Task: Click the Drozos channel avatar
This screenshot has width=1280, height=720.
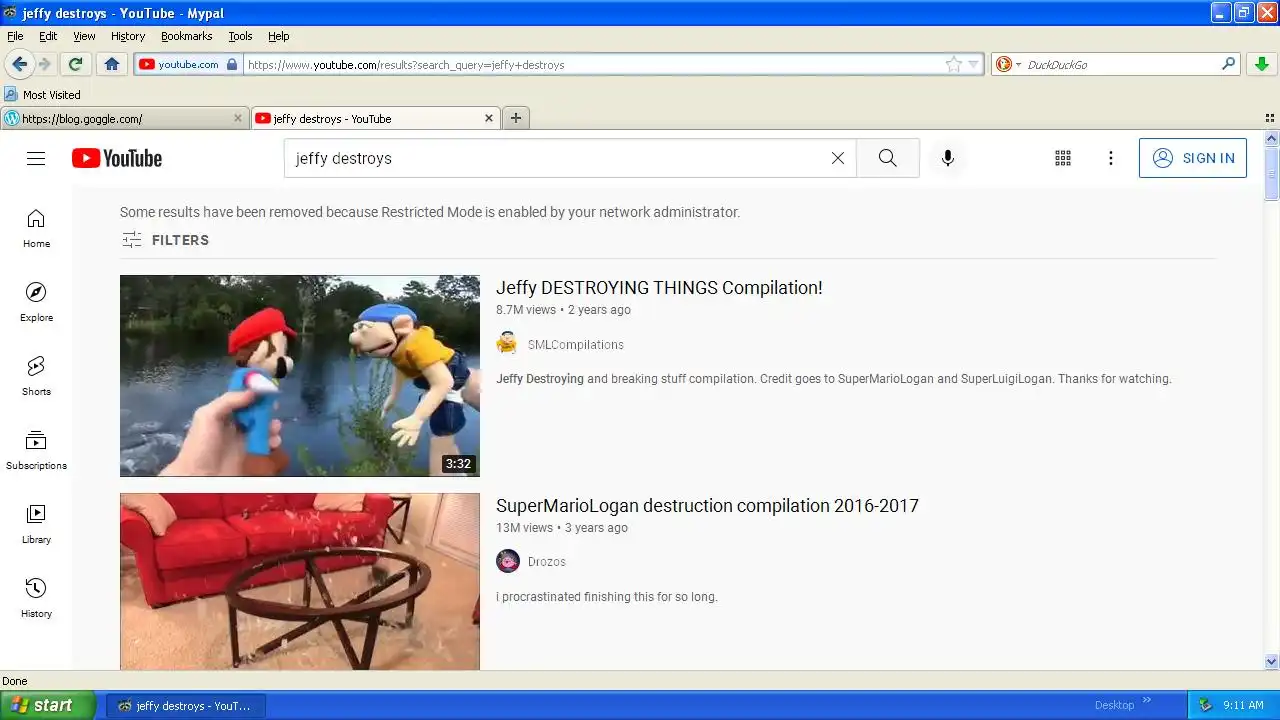Action: [x=508, y=561]
